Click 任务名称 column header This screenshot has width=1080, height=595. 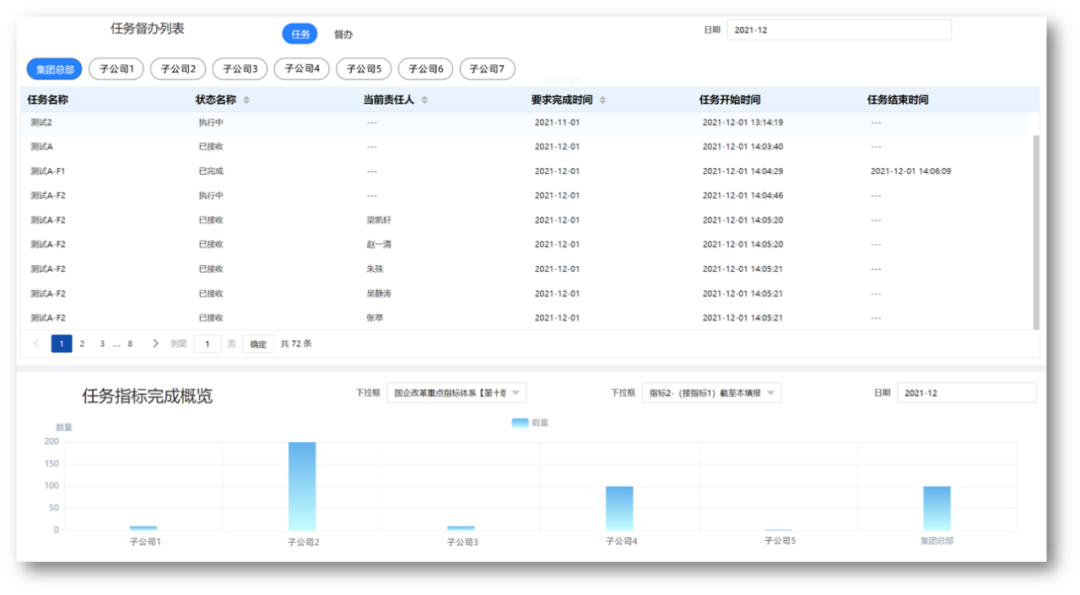(48, 100)
